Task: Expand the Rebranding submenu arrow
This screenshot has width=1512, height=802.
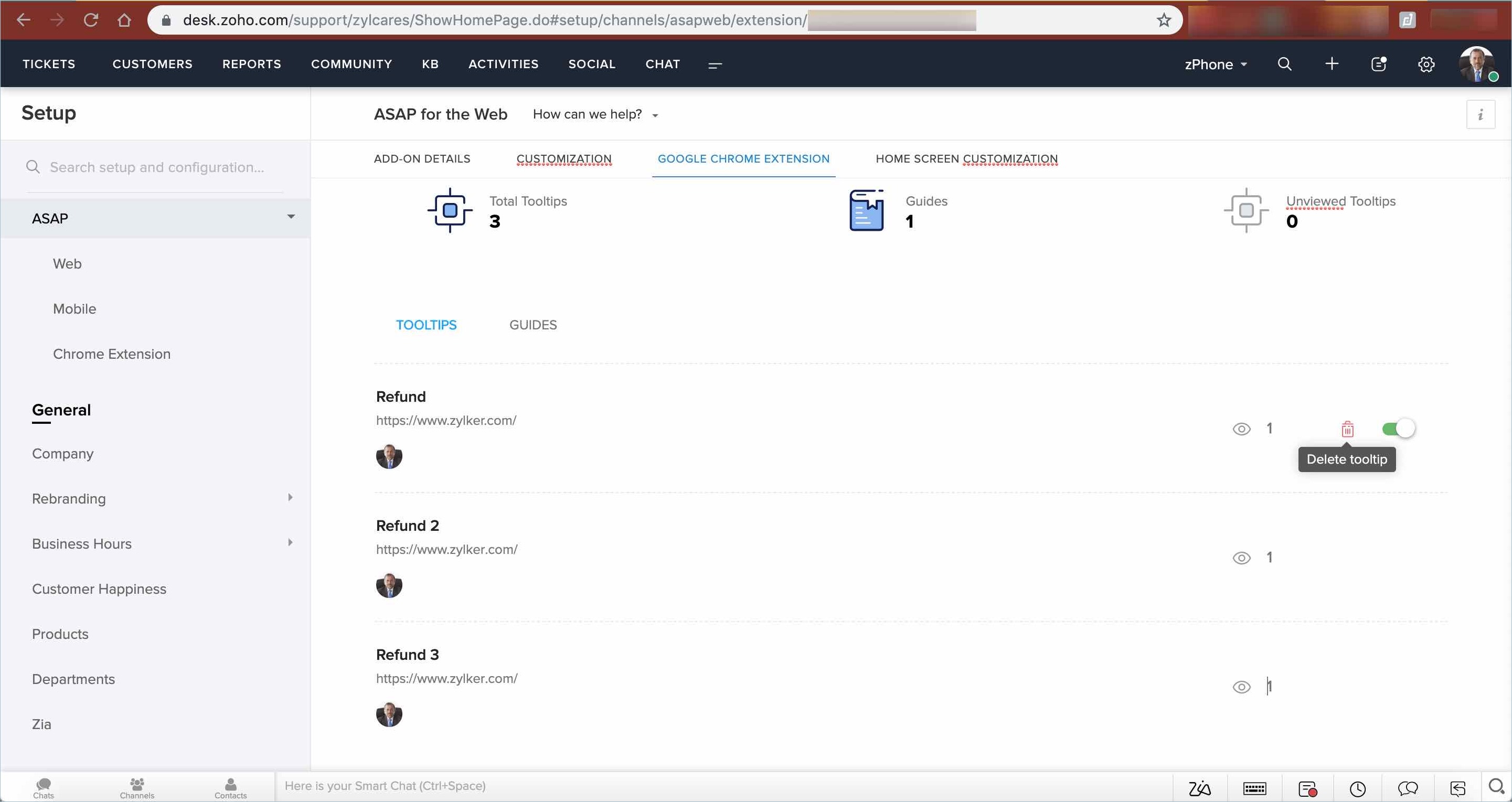Action: pyautogui.click(x=290, y=497)
